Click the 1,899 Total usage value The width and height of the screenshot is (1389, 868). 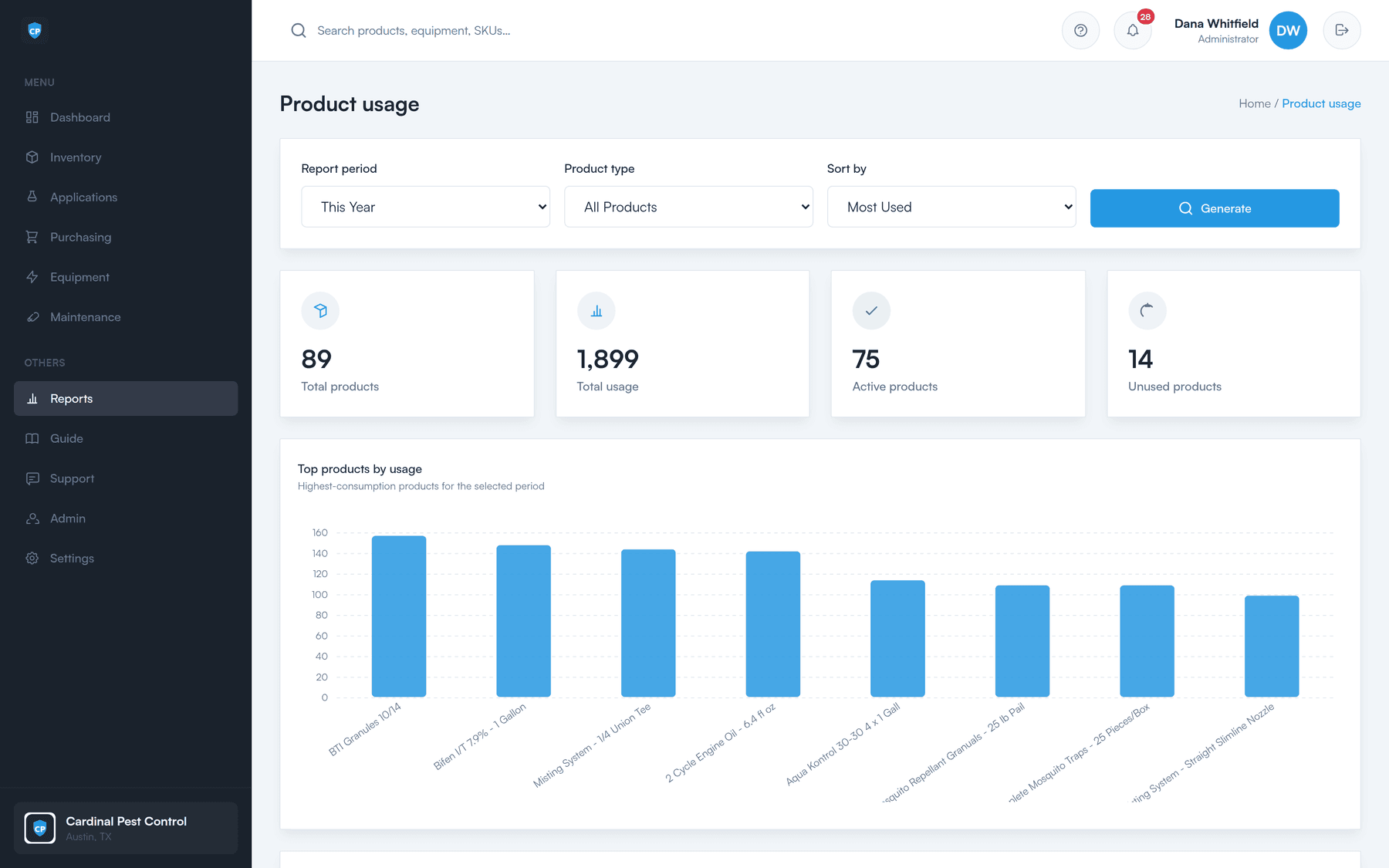pyautogui.click(x=608, y=360)
